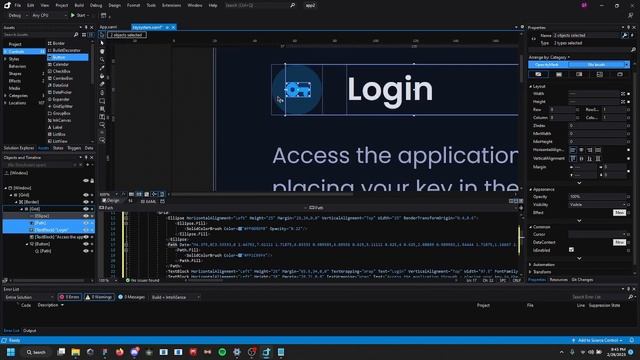Toggle snap grid in designer bar
The width and height of the screenshot is (640, 360).
click(131, 194)
